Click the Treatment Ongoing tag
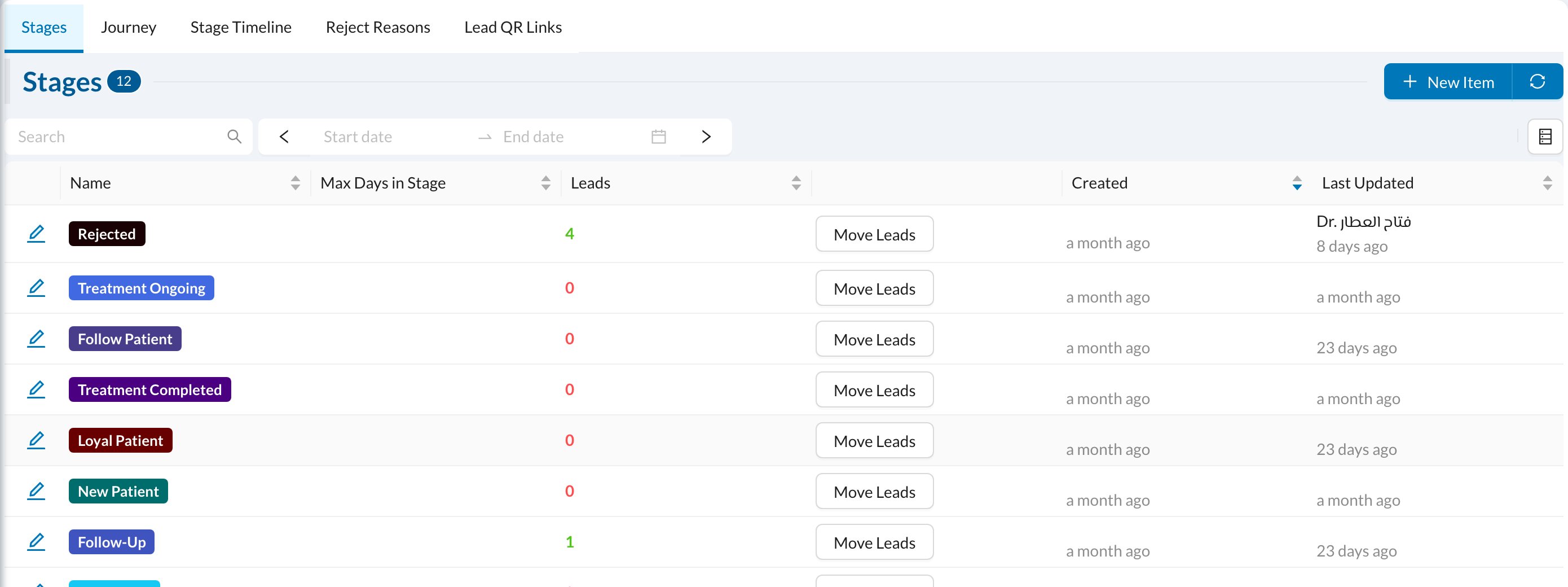1568x587 pixels. point(141,288)
